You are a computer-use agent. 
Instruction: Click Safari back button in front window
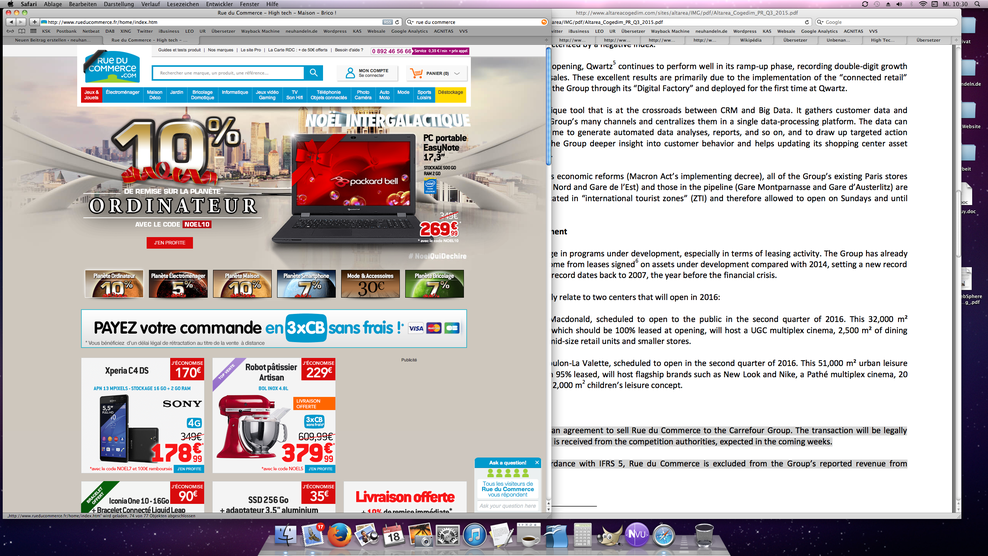[10, 22]
